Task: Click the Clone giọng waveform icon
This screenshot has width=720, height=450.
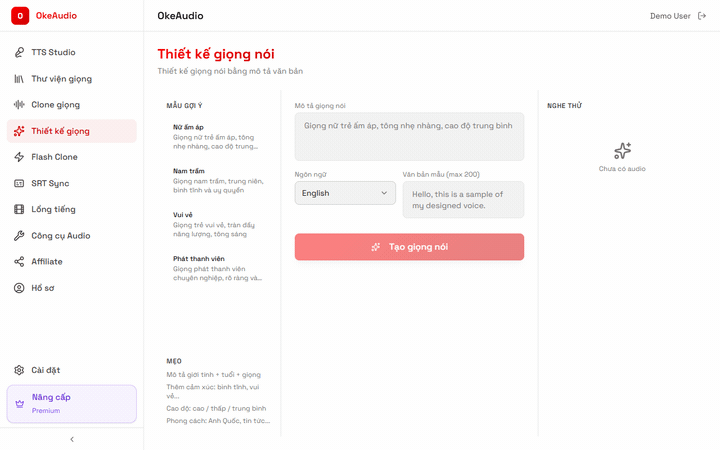Action: [x=19, y=104]
